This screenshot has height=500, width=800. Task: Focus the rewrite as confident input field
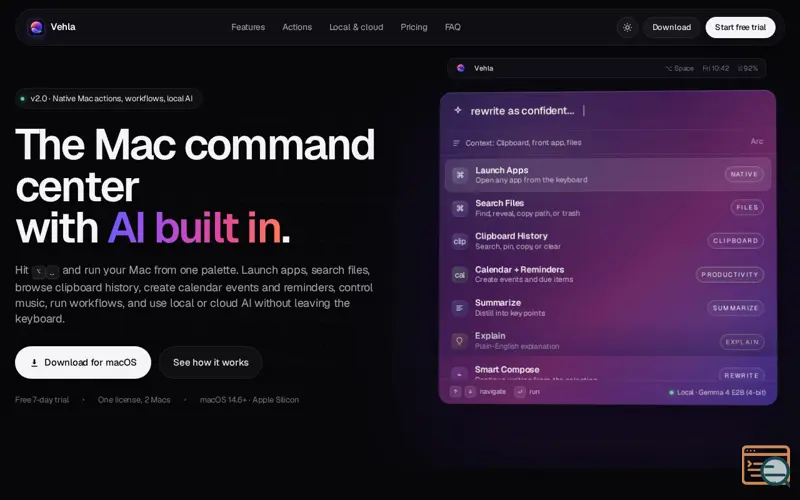click(607, 111)
